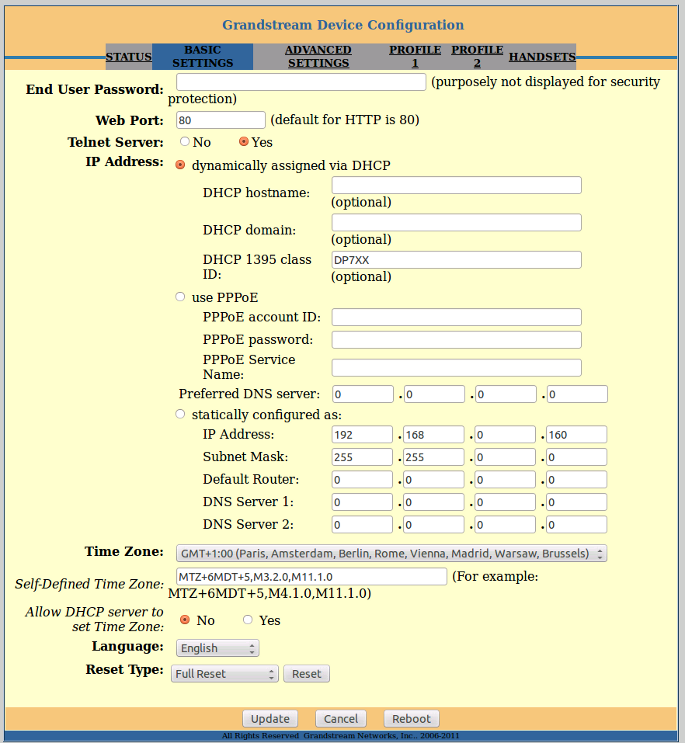The width and height of the screenshot is (685, 743).
Task: Click the Update button
Action: [270, 718]
